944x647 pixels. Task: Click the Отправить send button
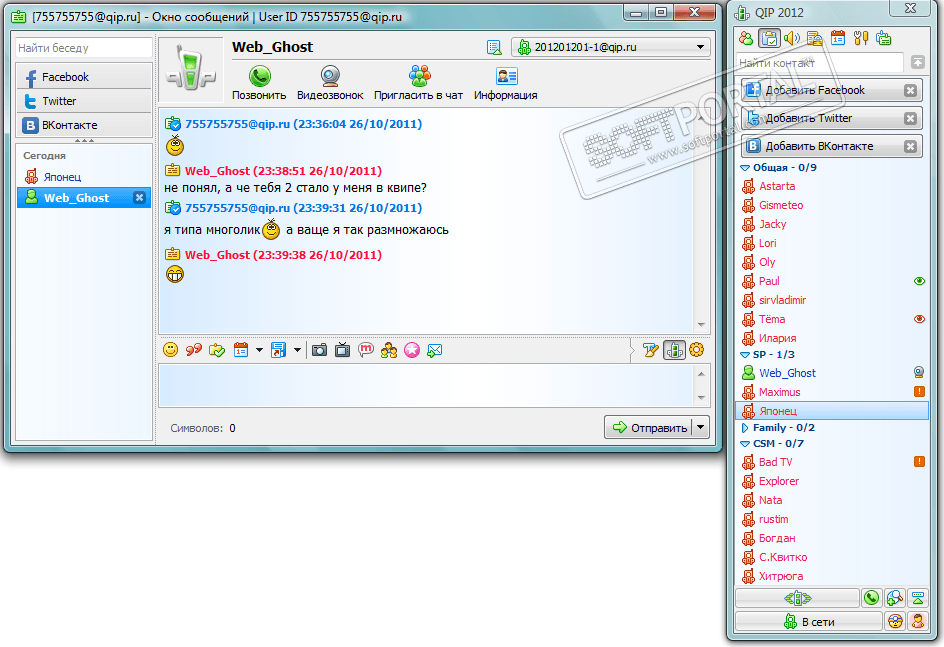[649, 427]
